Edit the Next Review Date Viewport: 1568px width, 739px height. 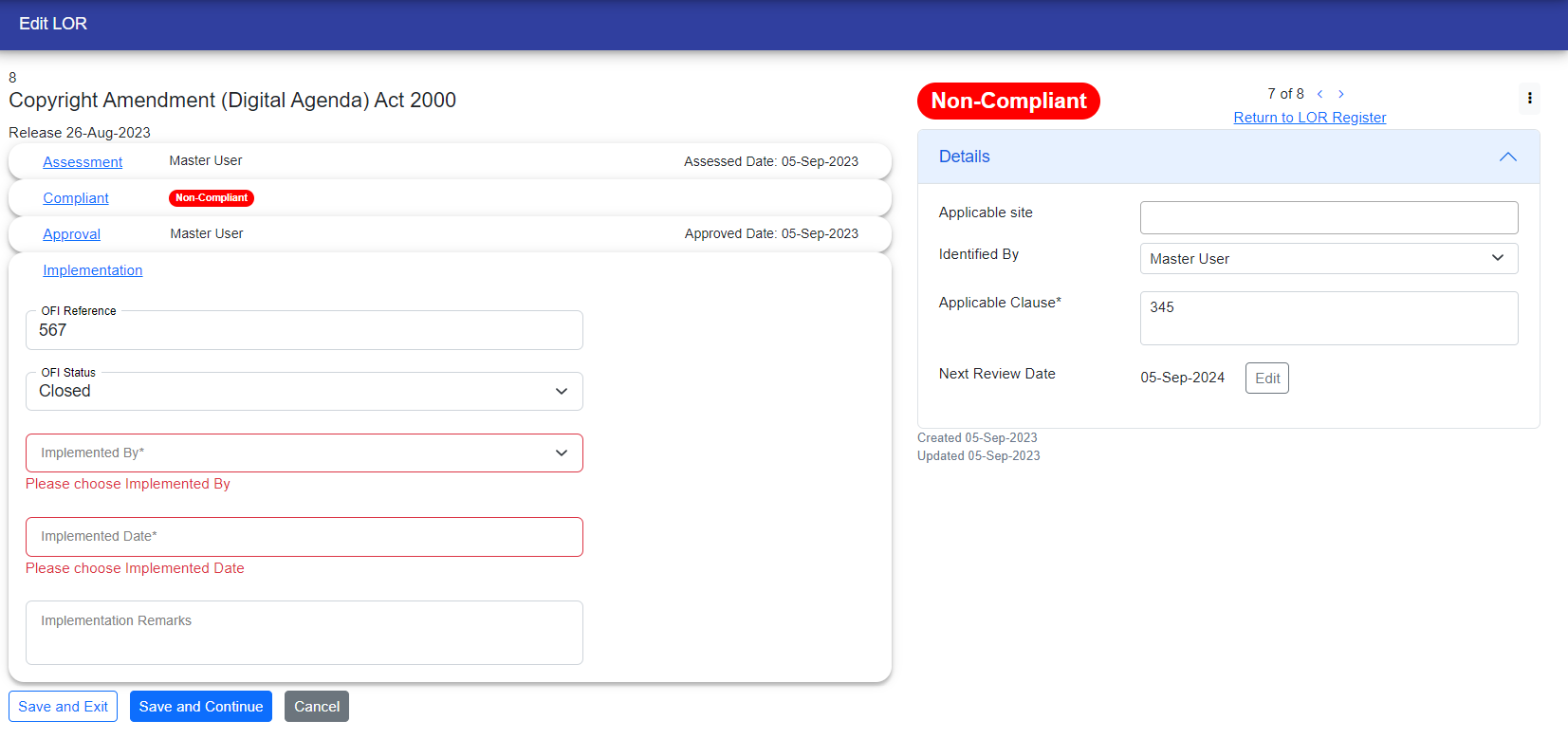point(1266,379)
